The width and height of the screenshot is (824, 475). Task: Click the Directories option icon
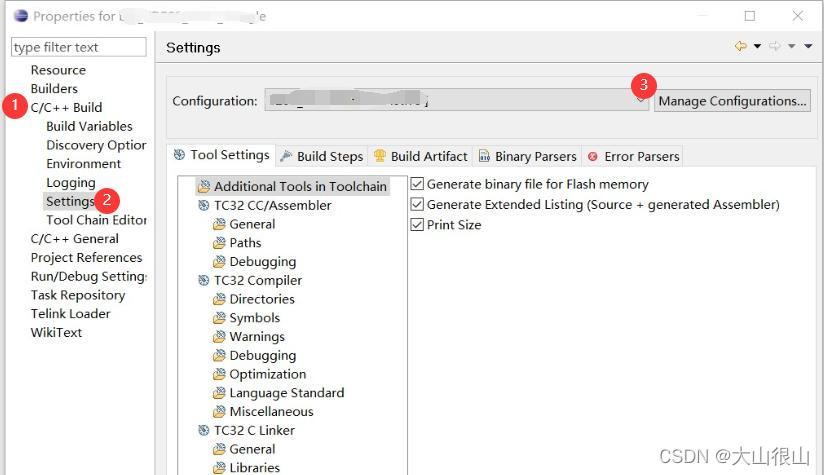pyautogui.click(x=219, y=299)
